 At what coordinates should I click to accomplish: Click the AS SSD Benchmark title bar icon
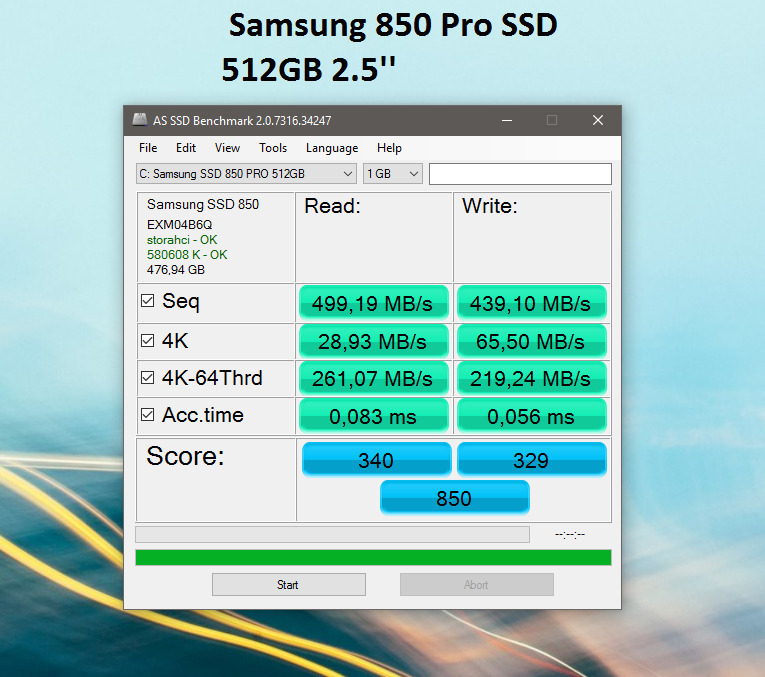click(x=140, y=120)
